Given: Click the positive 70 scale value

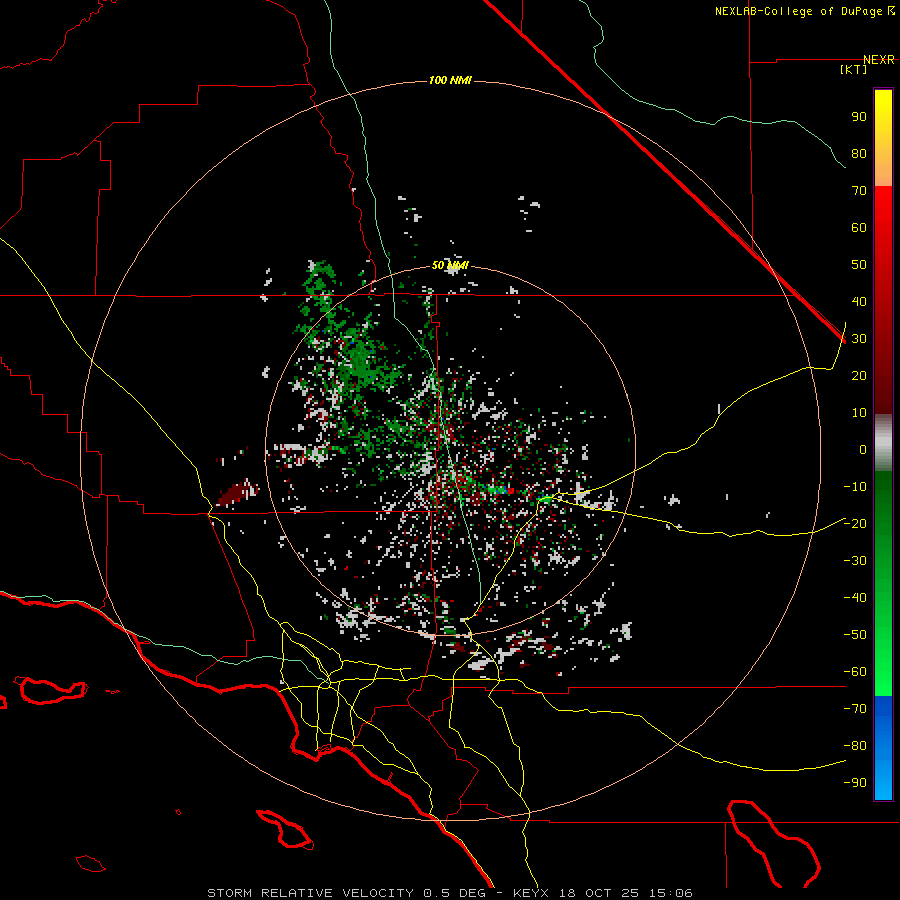Looking at the screenshot, I should 859,191.
